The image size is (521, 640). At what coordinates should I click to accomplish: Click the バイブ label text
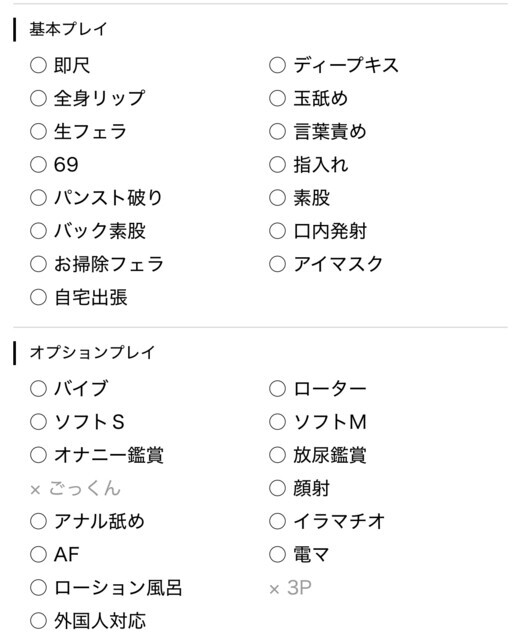(81, 388)
